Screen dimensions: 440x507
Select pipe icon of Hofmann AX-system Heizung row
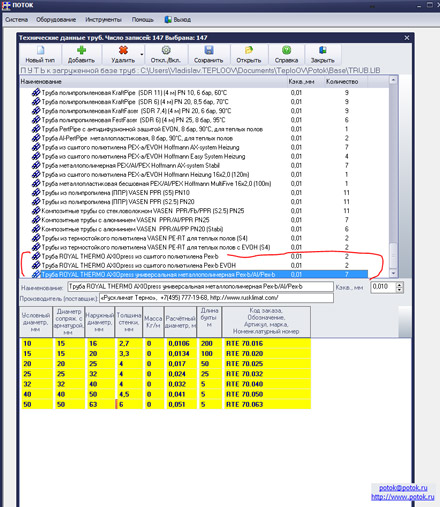click(x=36, y=147)
